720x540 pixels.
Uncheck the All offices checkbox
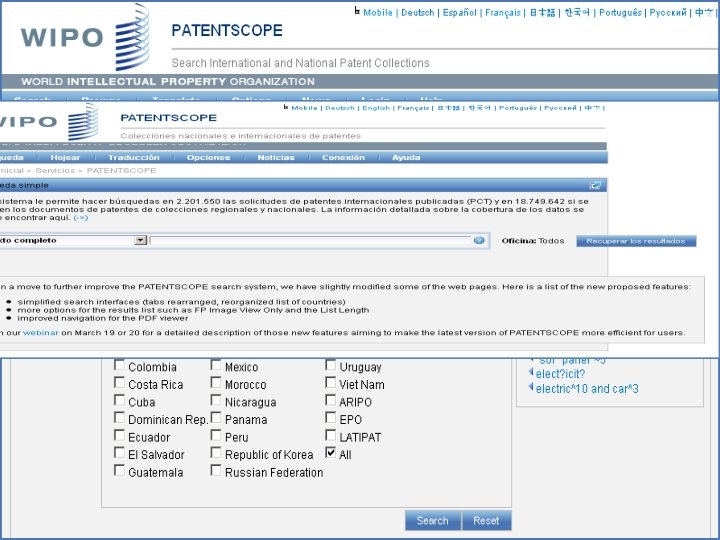pos(331,453)
